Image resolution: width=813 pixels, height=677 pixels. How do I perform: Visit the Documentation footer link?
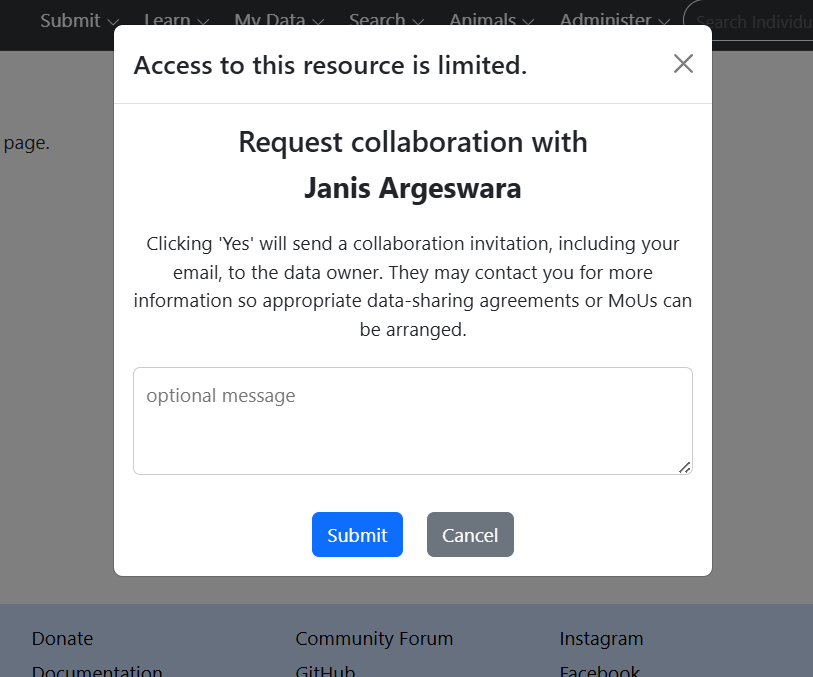tap(97, 670)
